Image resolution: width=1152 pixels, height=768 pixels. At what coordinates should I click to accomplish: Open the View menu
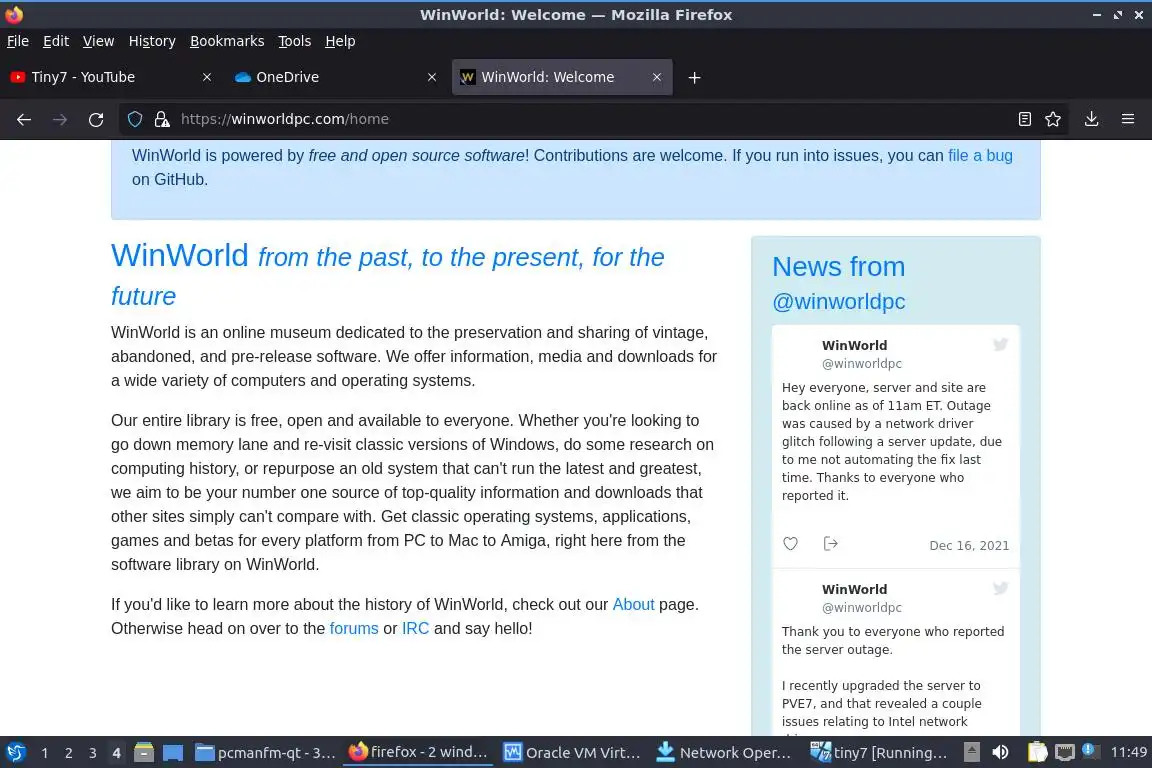click(x=98, y=41)
